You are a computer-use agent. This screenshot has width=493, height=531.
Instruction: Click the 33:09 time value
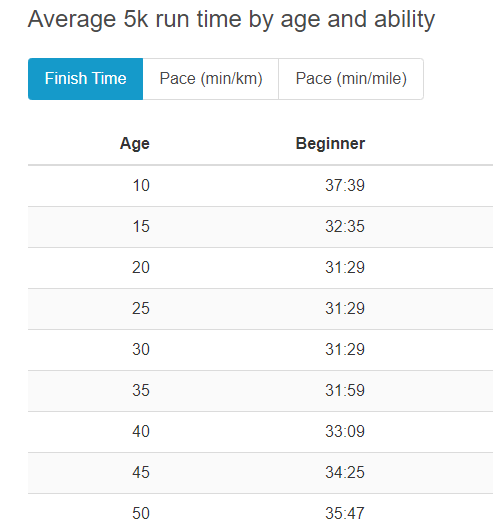(345, 431)
